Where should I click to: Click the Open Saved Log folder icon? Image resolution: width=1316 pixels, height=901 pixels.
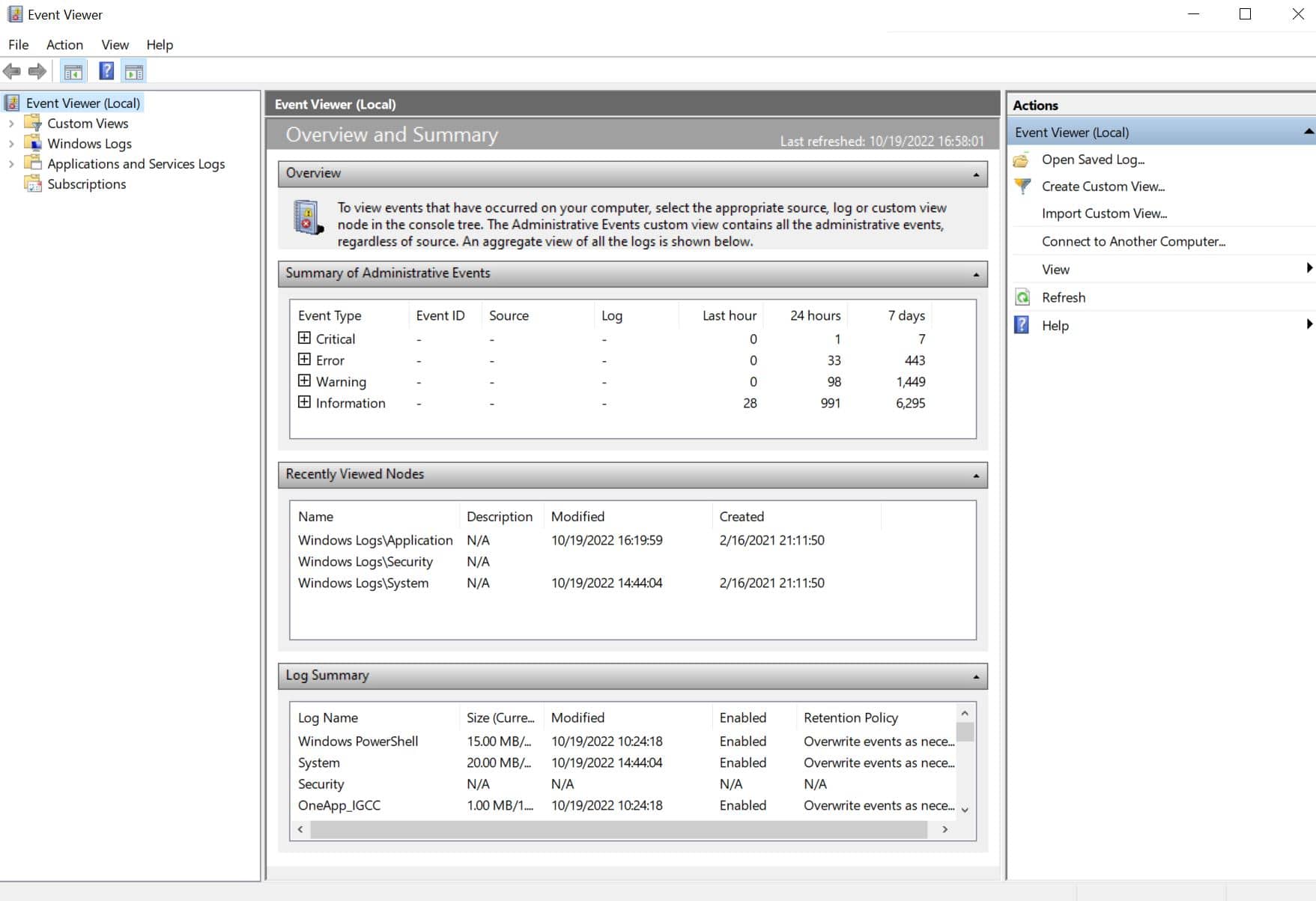click(1022, 160)
